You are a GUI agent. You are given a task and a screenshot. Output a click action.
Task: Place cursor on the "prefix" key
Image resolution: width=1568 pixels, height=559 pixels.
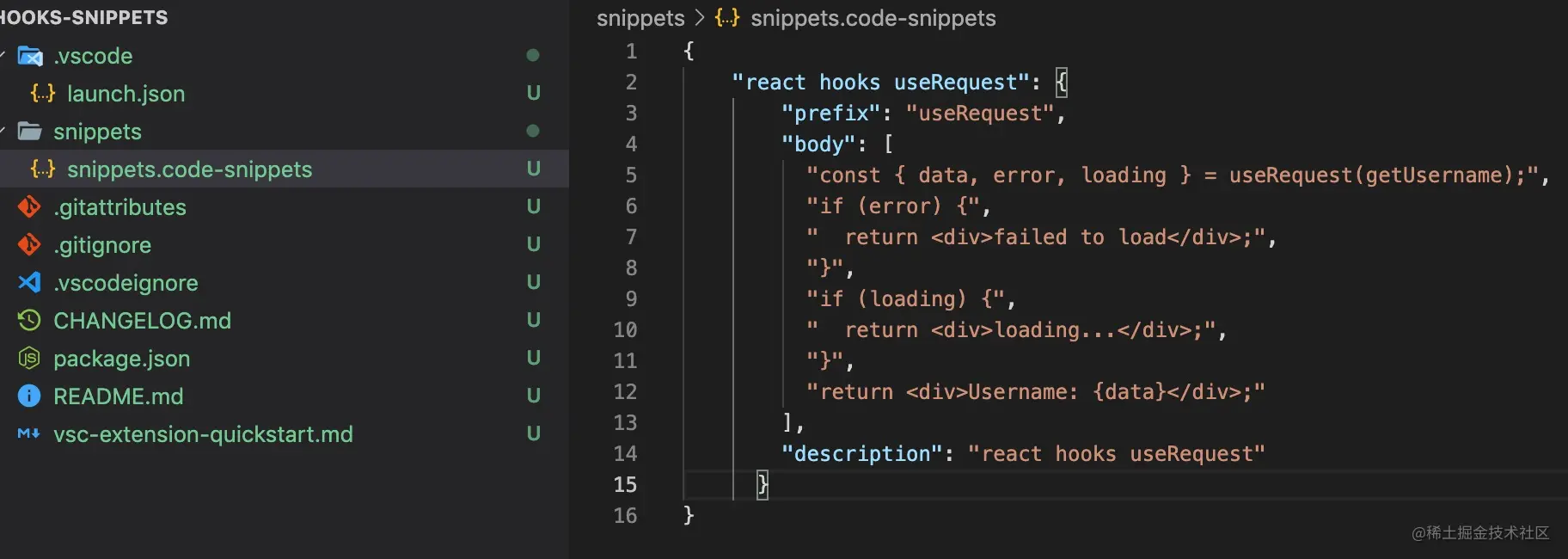pyautogui.click(x=830, y=114)
